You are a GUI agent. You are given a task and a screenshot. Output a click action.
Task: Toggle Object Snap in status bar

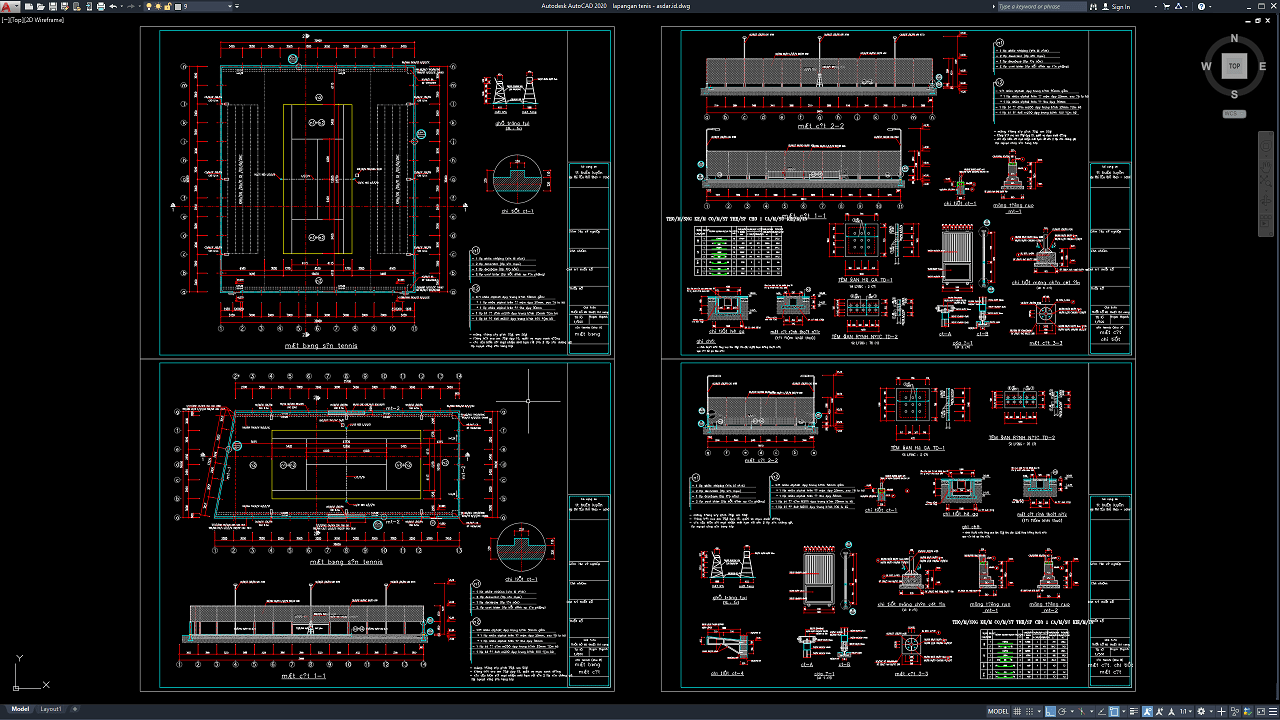tap(1114, 712)
